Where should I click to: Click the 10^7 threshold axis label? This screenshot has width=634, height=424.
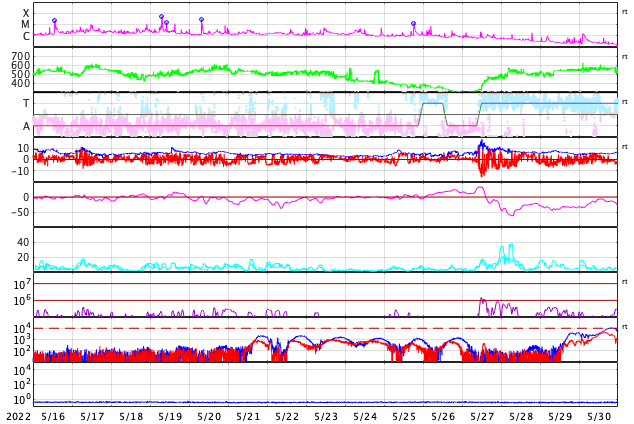point(22,285)
